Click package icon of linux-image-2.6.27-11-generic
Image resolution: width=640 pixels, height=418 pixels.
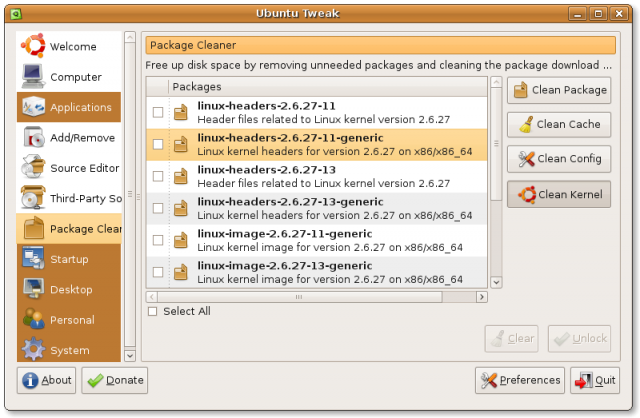pyautogui.click(x=180, y=240)
